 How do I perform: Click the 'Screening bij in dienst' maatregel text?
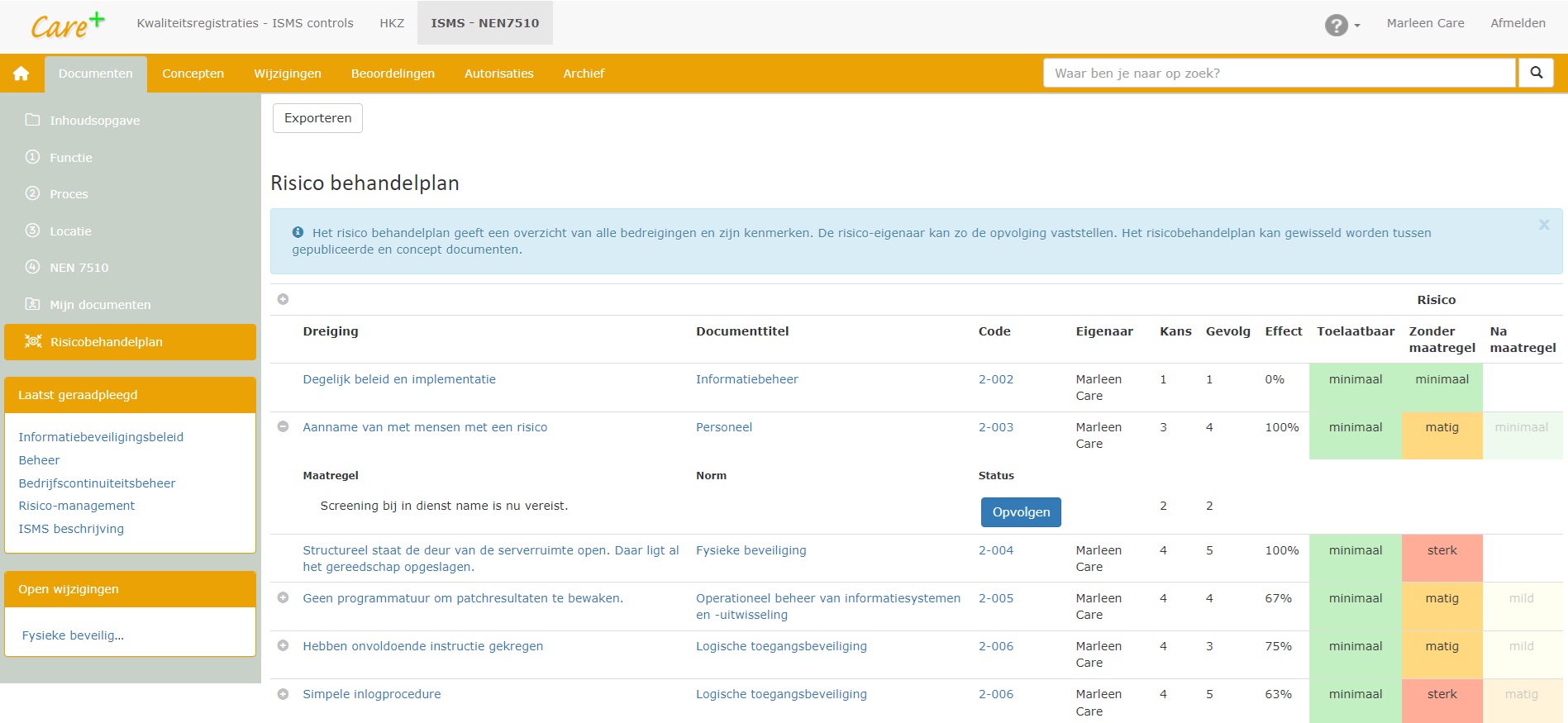coord(444,506)
